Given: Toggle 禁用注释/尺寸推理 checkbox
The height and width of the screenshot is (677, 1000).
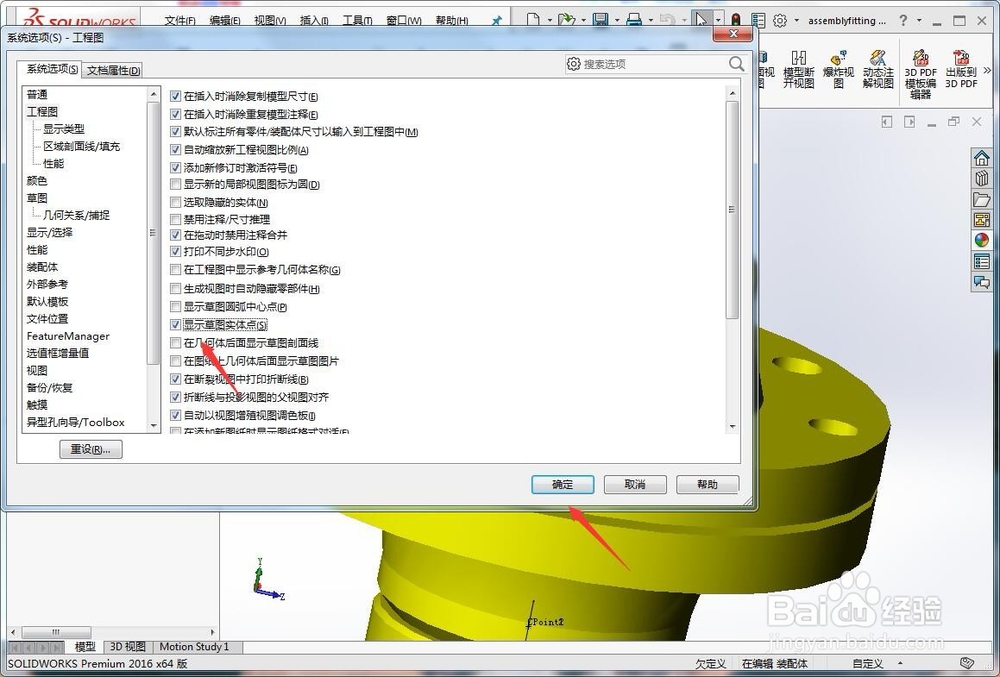Looking at the screenshot, I should [175, 219].
